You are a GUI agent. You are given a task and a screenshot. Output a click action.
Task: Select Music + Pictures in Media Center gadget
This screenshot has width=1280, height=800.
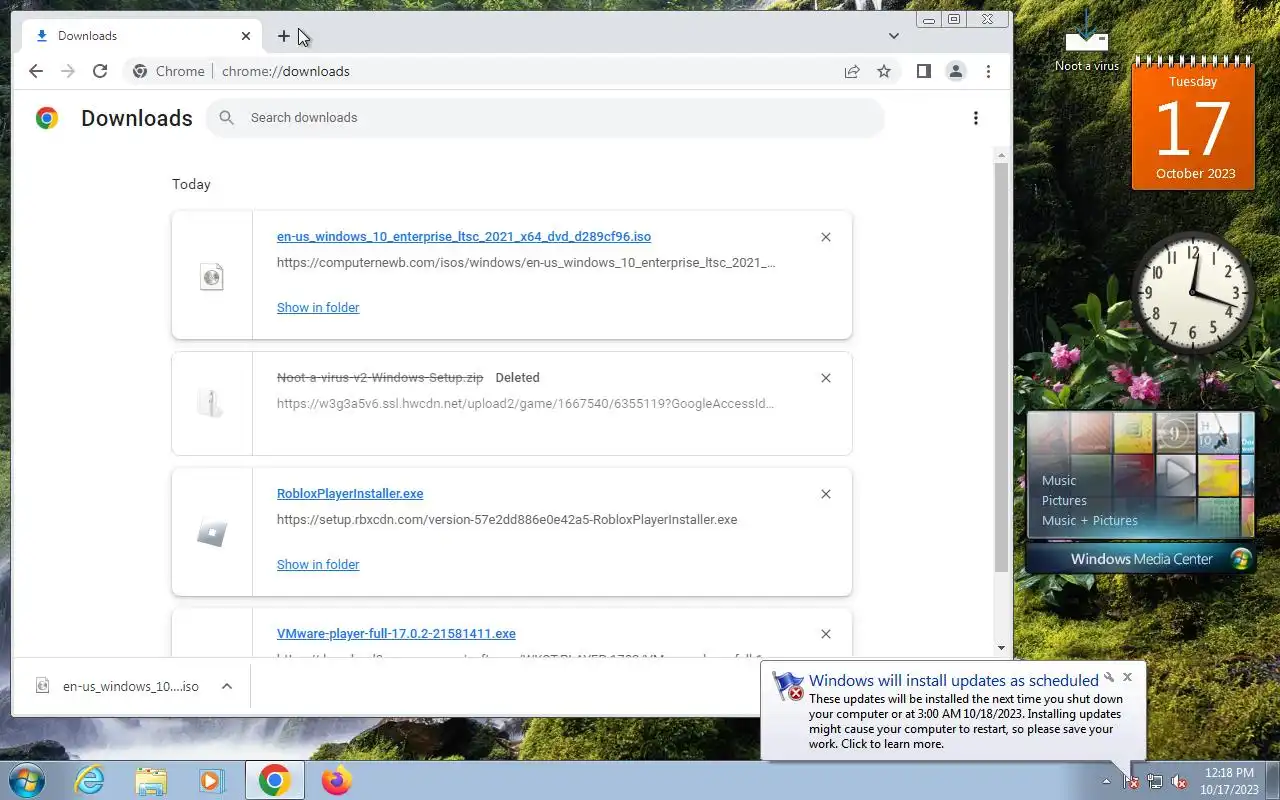(x=1090, y=520)
